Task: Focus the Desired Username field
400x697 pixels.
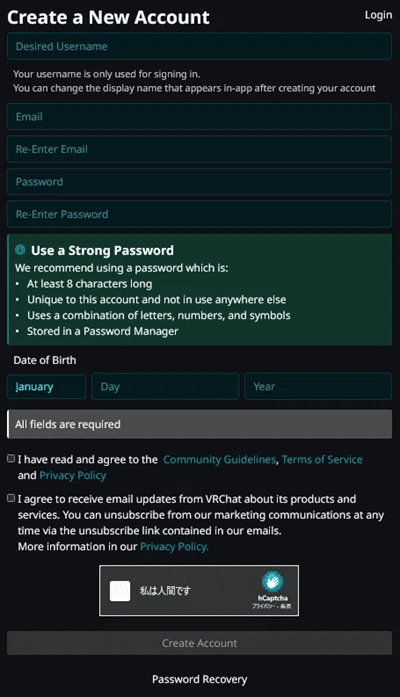Action: pyautogui.click(x=200, y=46)
